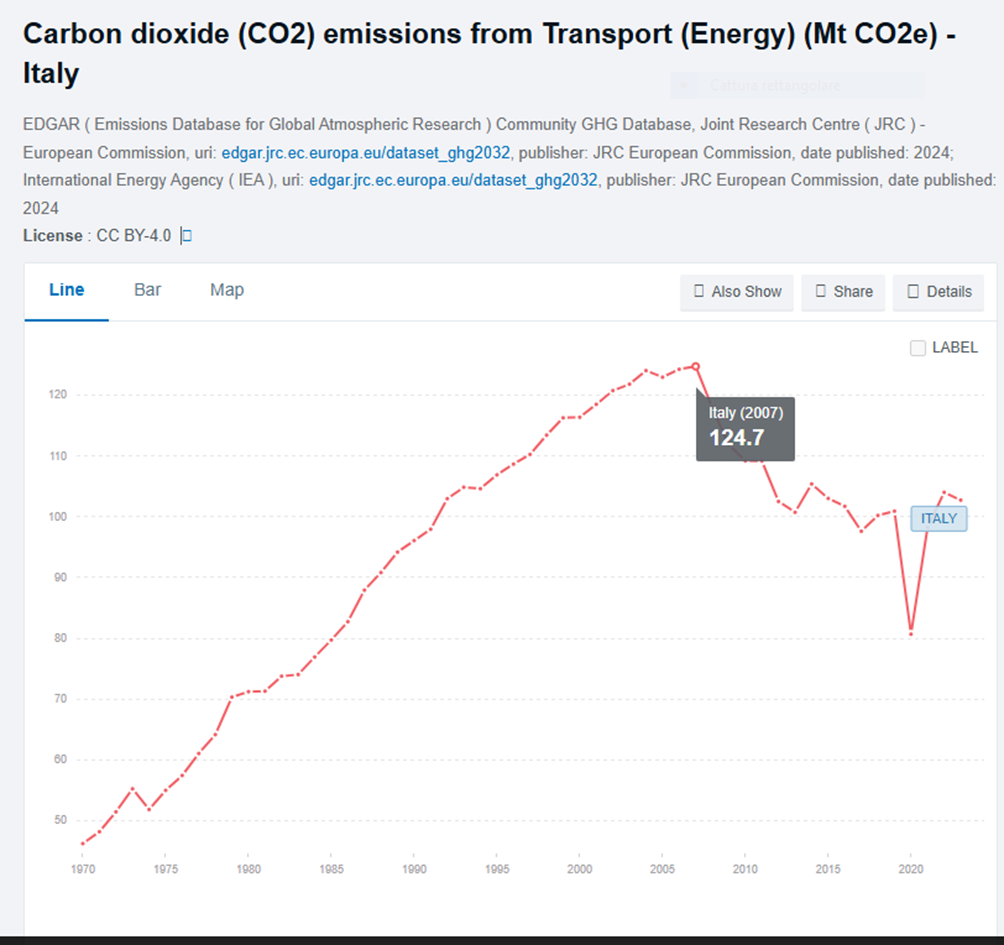Open the Also Show dropdown

[737, 292]
